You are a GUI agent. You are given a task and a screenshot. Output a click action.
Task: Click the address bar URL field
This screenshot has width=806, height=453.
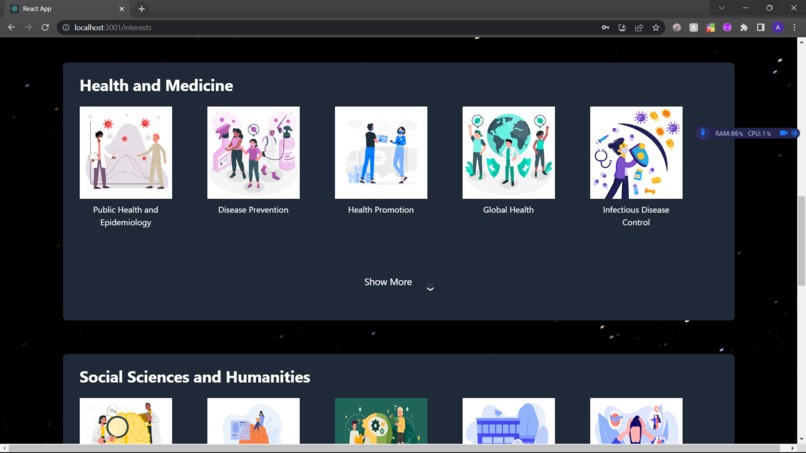click(329, 27)
